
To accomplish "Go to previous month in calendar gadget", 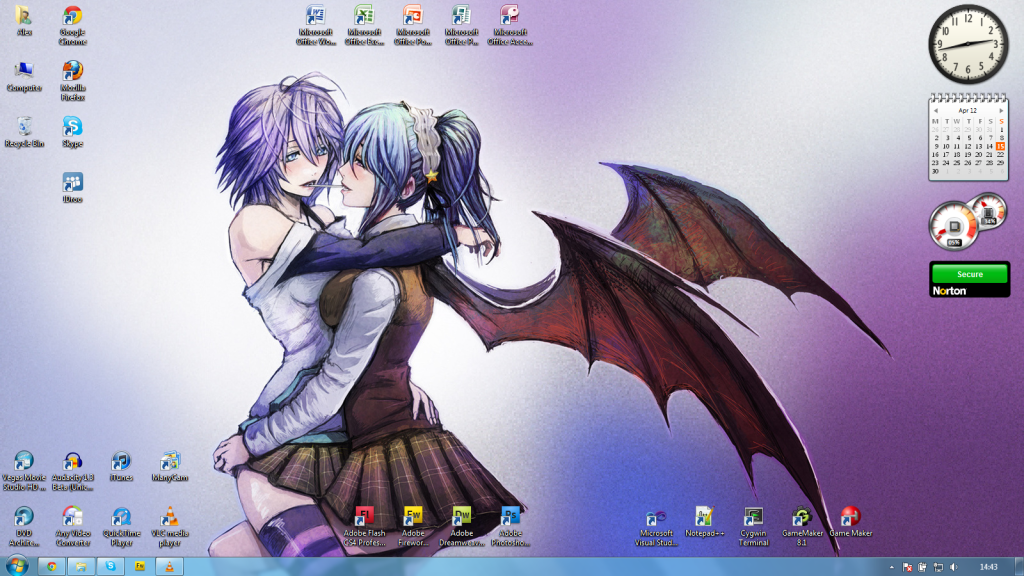I will 936,111.
